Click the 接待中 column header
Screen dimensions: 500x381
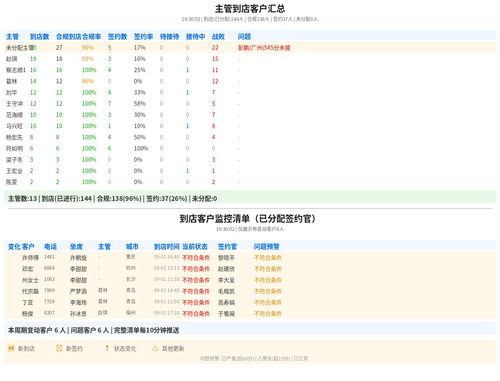(x=195, y=37)
